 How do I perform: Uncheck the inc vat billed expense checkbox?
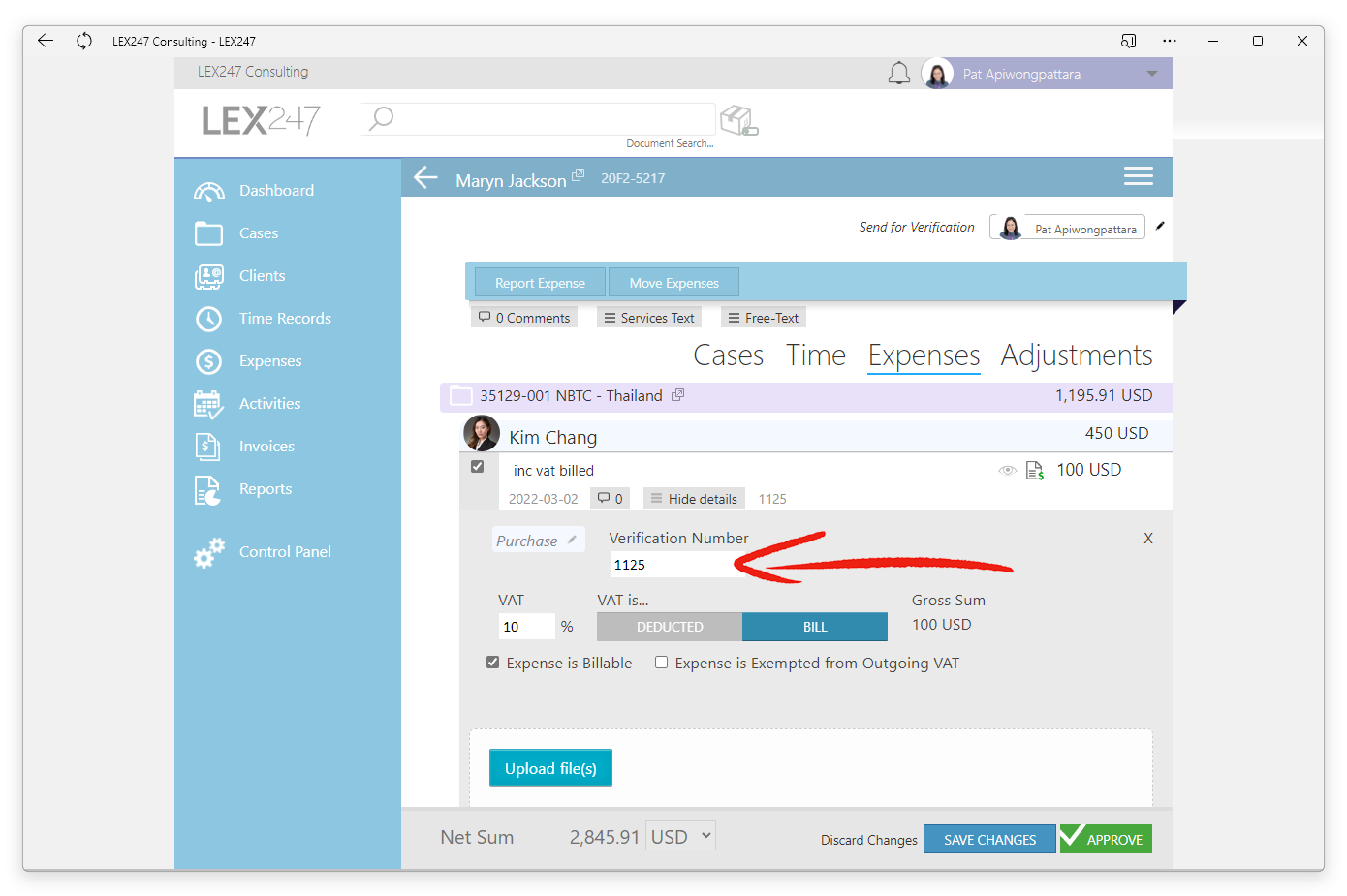coord(477,467)
